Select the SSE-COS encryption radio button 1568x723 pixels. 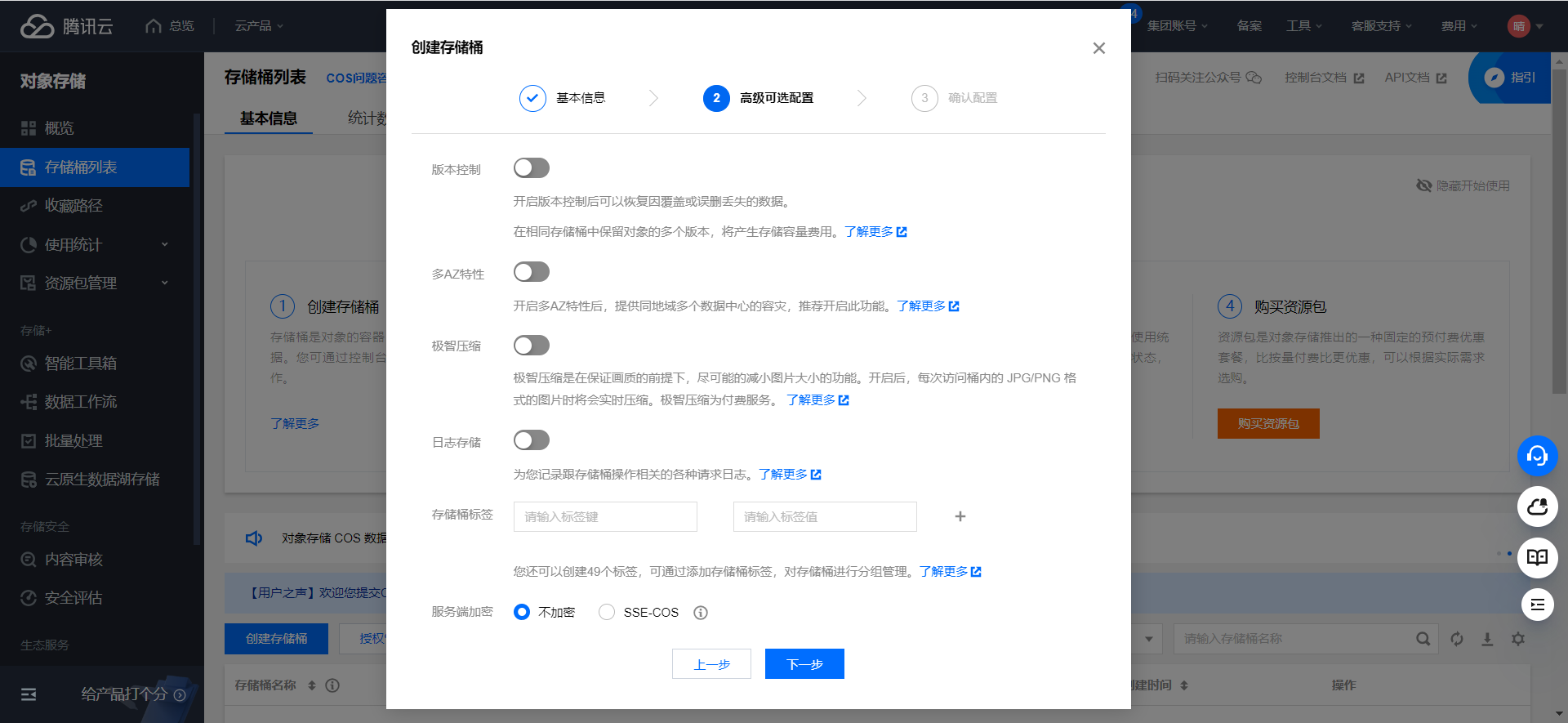coord(607,613)
